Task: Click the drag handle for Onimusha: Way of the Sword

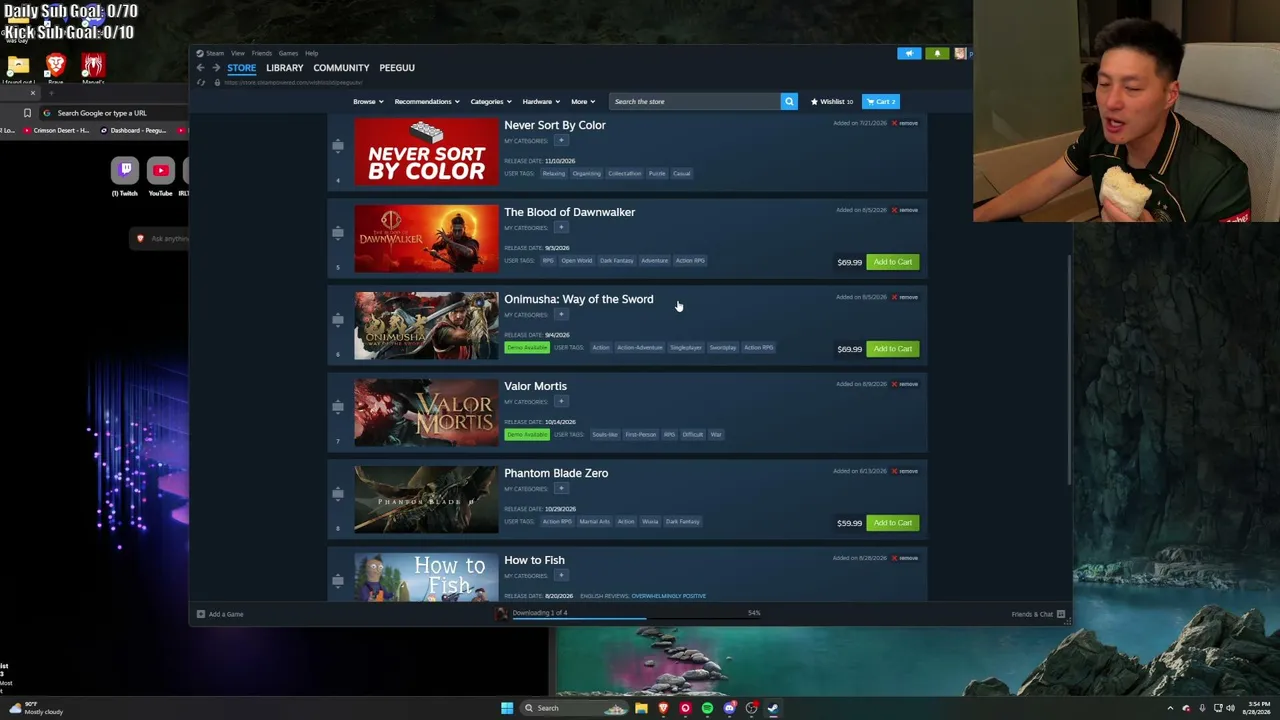Action: coord(338,319)
